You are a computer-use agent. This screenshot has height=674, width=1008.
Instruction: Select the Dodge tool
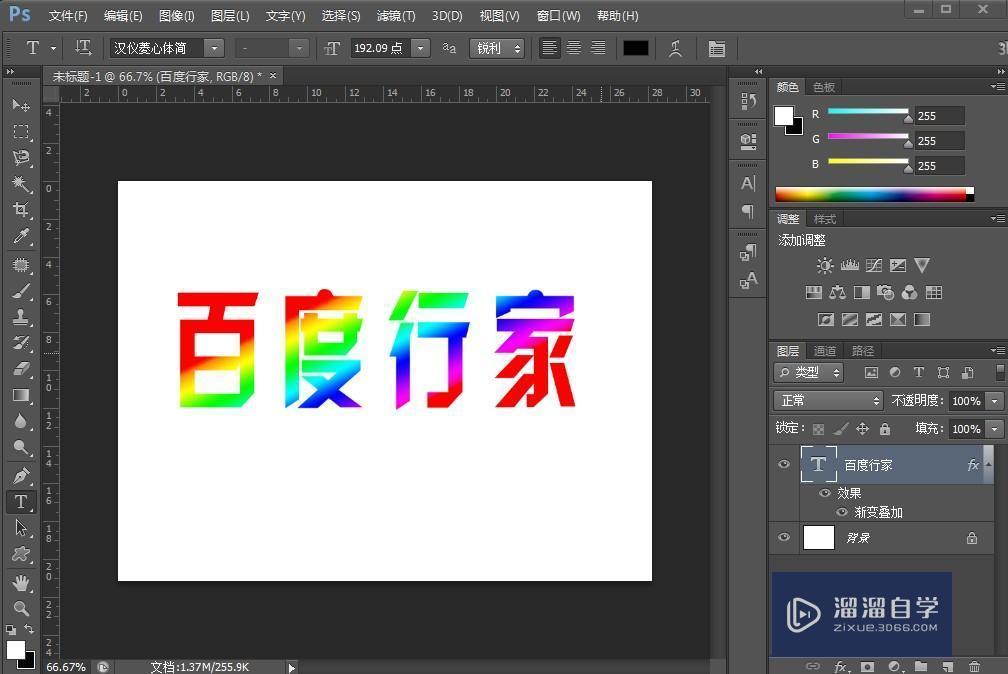pyautogui.click(x=21, y=448)
